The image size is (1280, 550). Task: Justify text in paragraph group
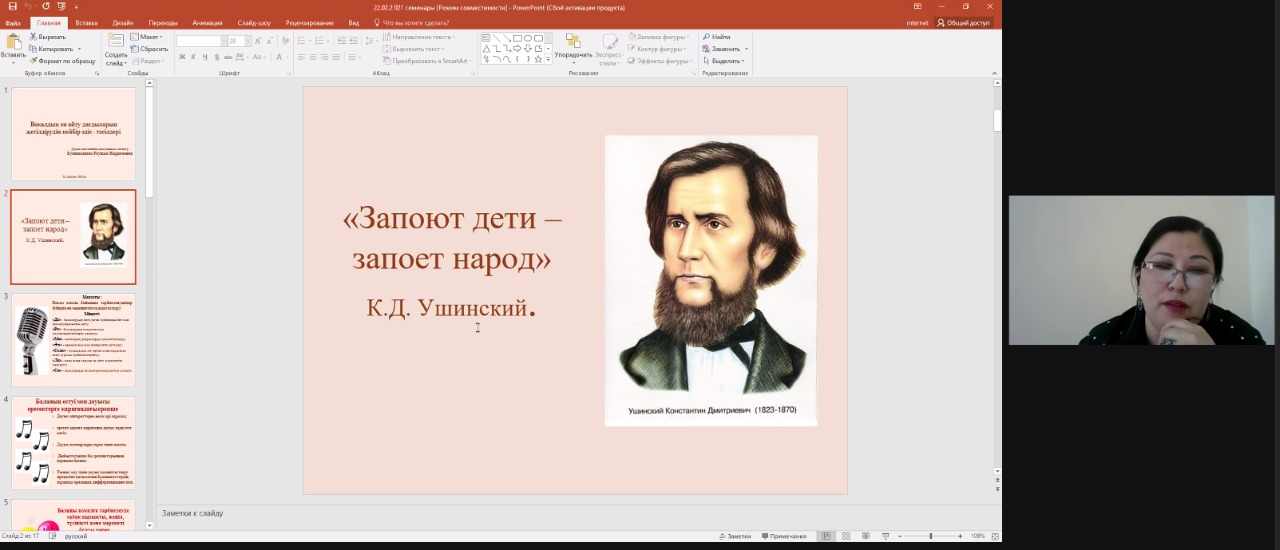coord(337,57)
